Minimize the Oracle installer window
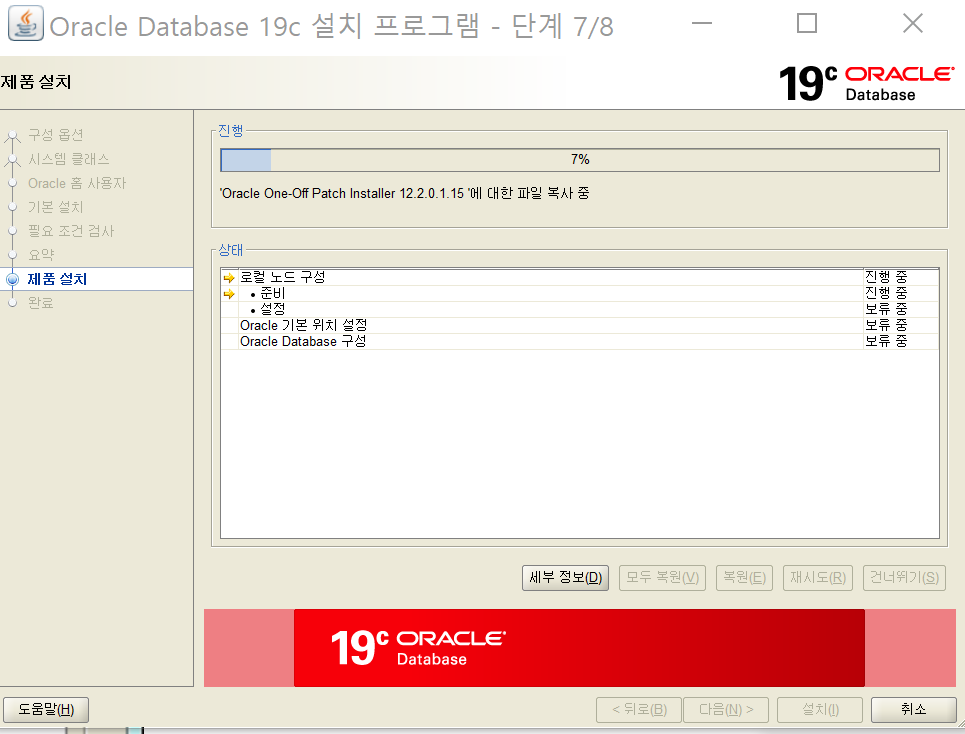Viewport: 965px width, 734px height. point(702,24)
